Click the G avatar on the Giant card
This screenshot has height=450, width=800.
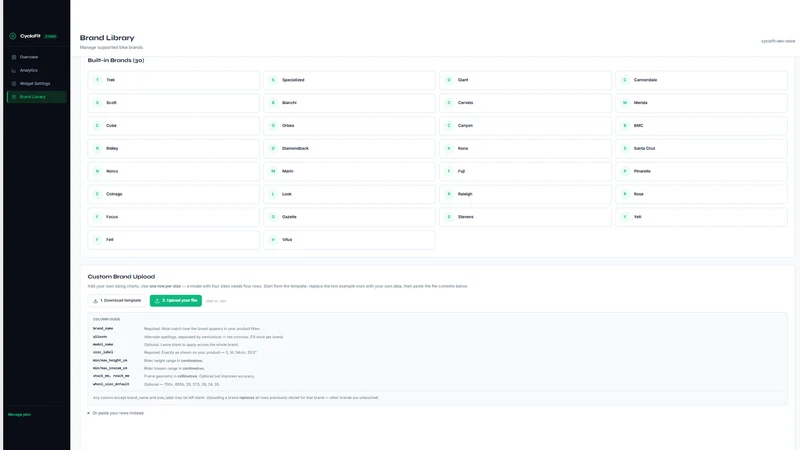click(x=449, y=80)
